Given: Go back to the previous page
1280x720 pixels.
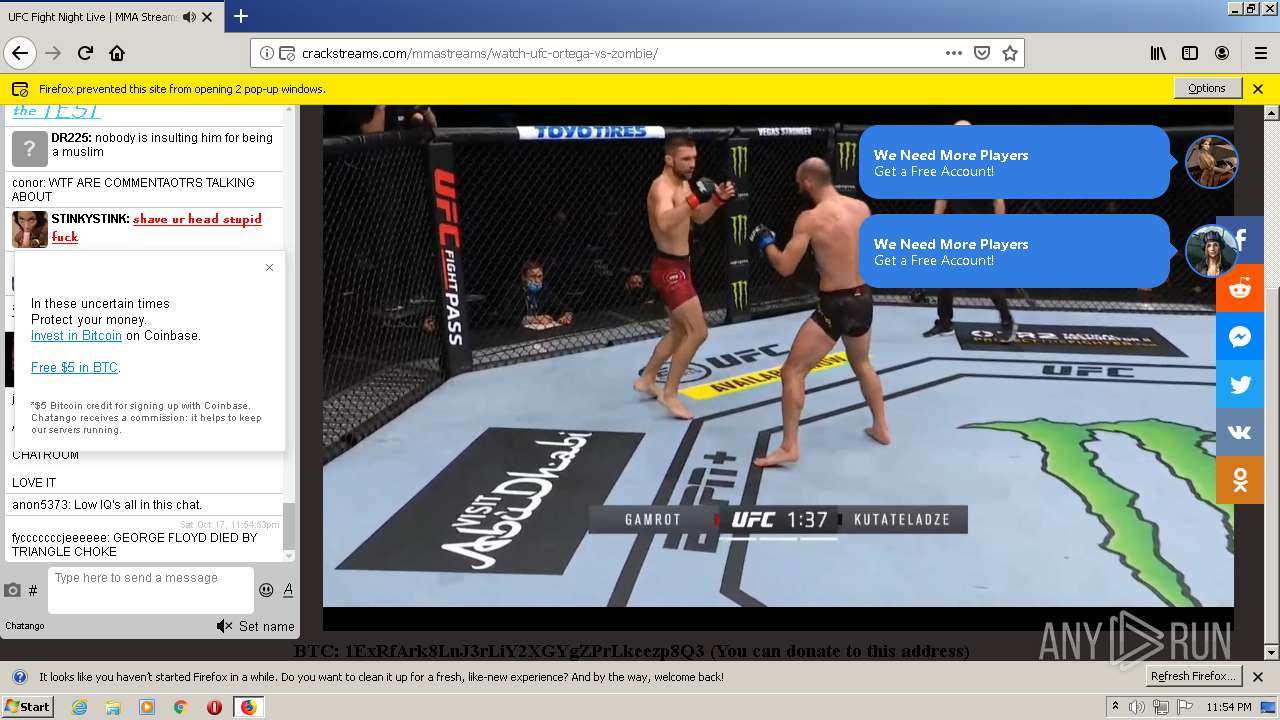Looking at the screenshot, I should tap(20, 53).
